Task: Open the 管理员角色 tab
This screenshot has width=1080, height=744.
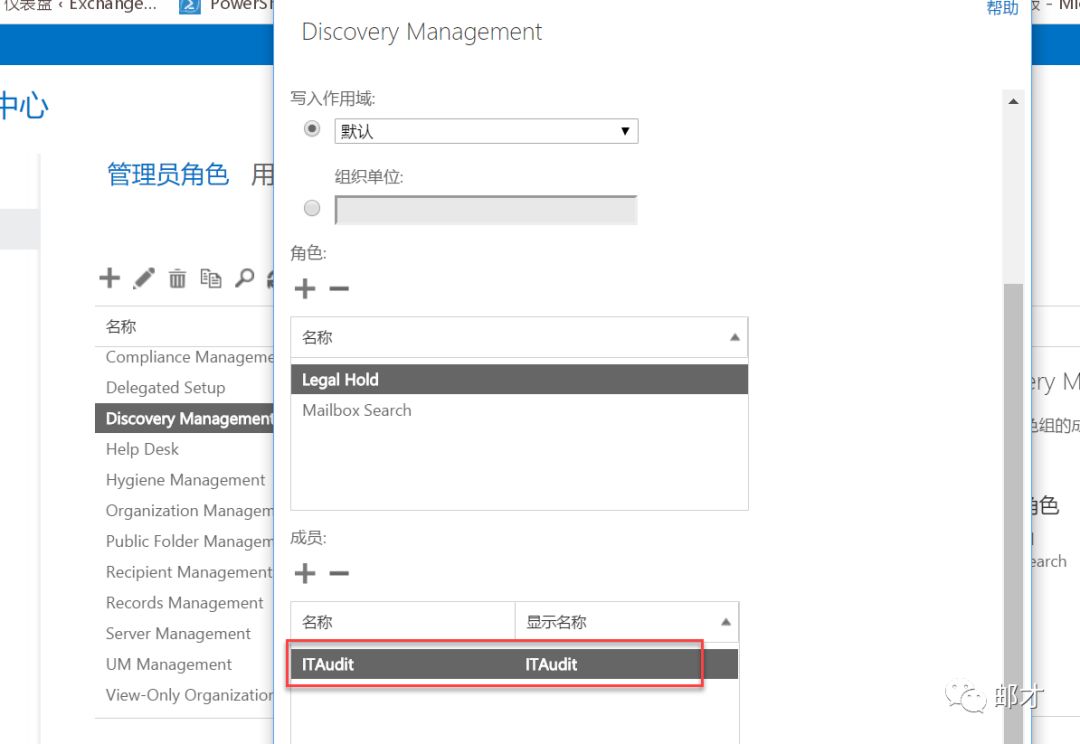Action: [x=168, y=175]
